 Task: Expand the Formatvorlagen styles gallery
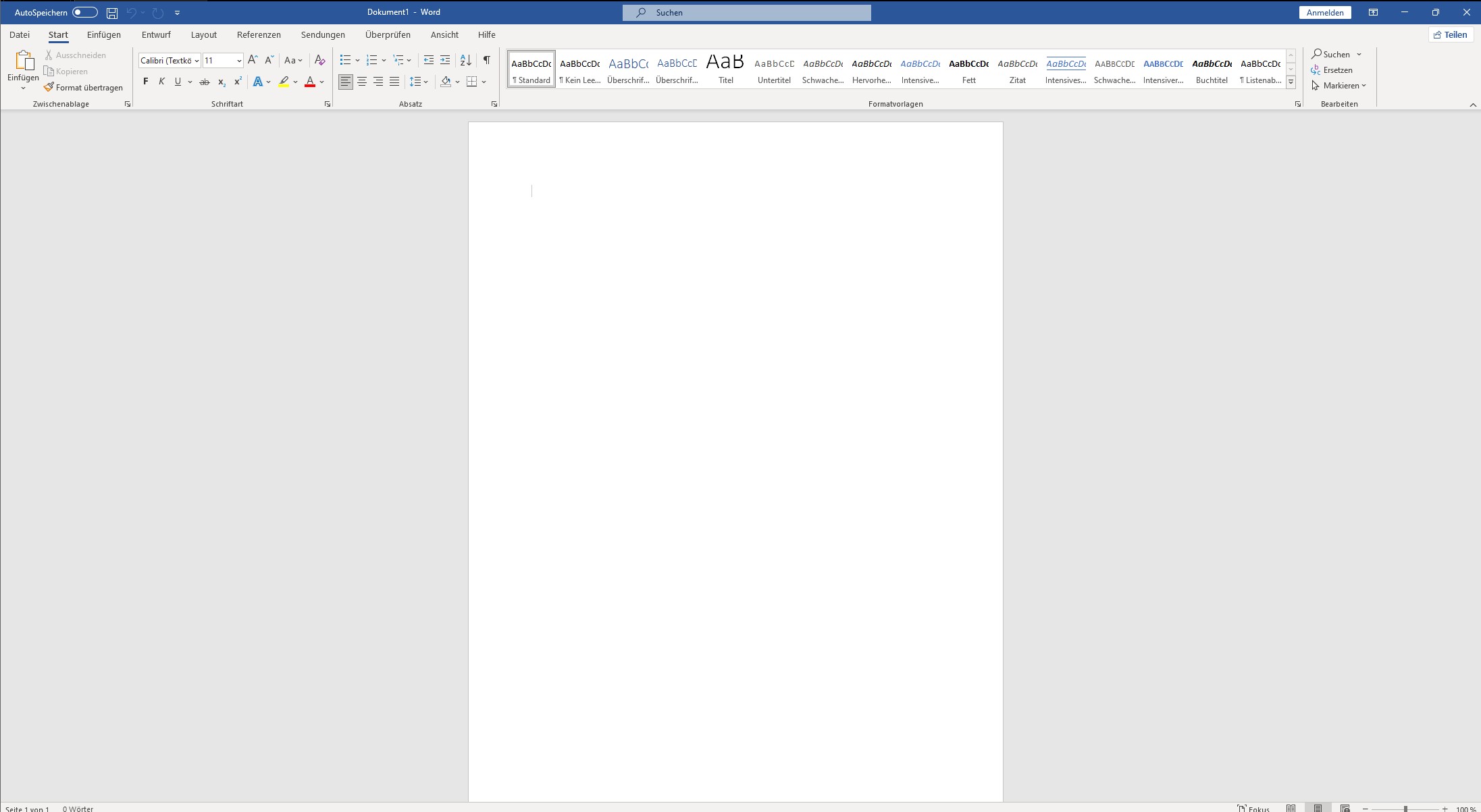point(1291,82)
